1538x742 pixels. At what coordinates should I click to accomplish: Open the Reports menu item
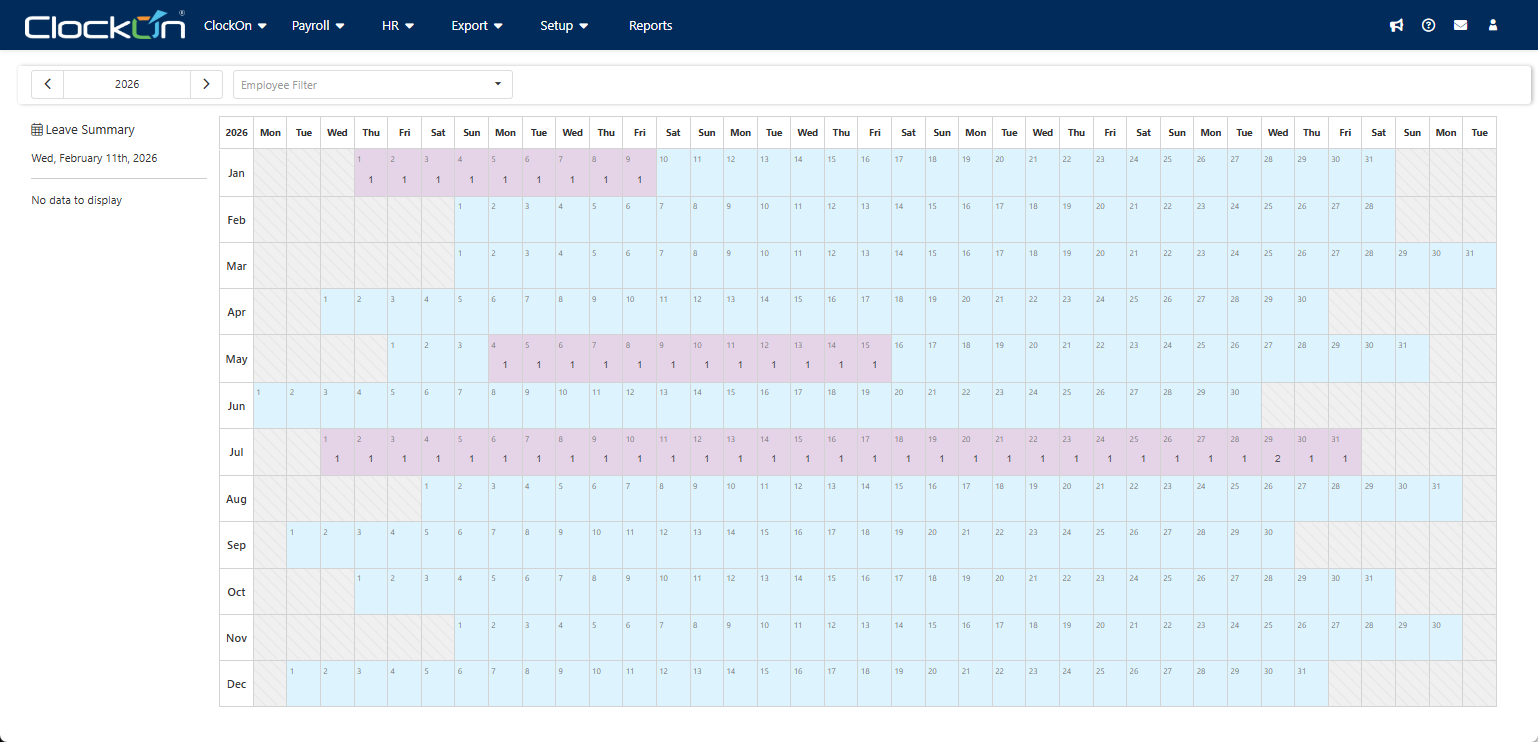tap(651, 26)
